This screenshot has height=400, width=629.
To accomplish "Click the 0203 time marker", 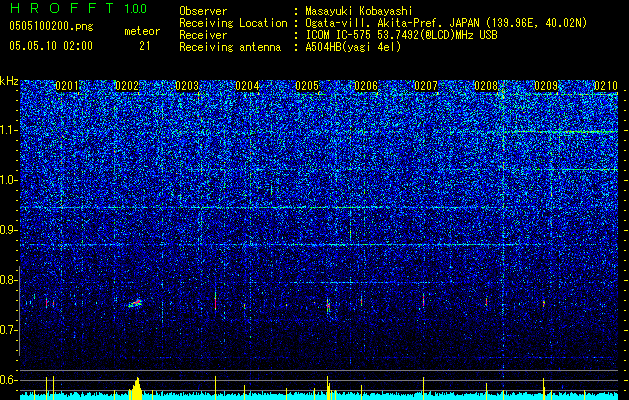I will click(x=187, y=86).
